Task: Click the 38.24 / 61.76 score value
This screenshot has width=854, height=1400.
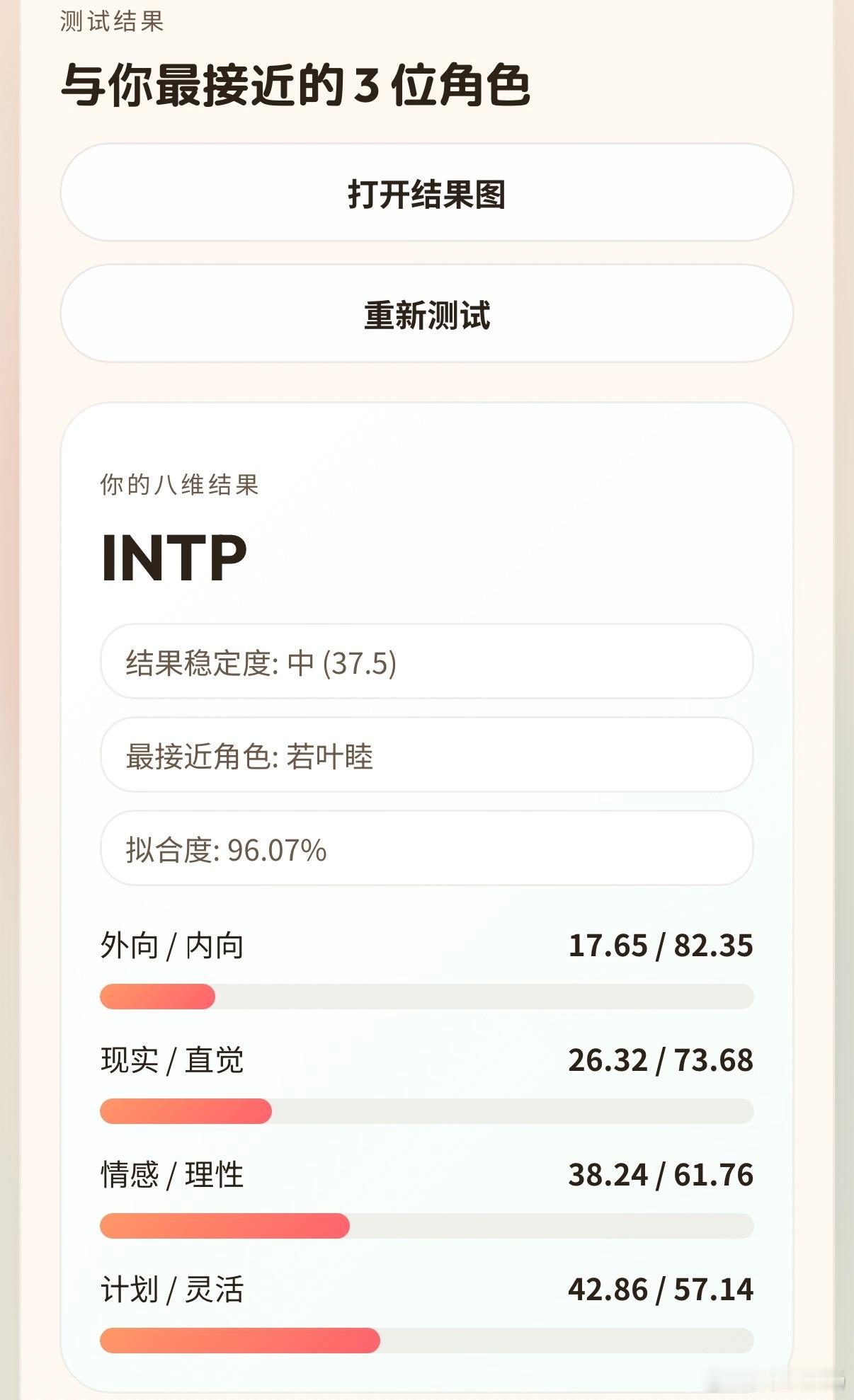Action: coord(661,1175)
